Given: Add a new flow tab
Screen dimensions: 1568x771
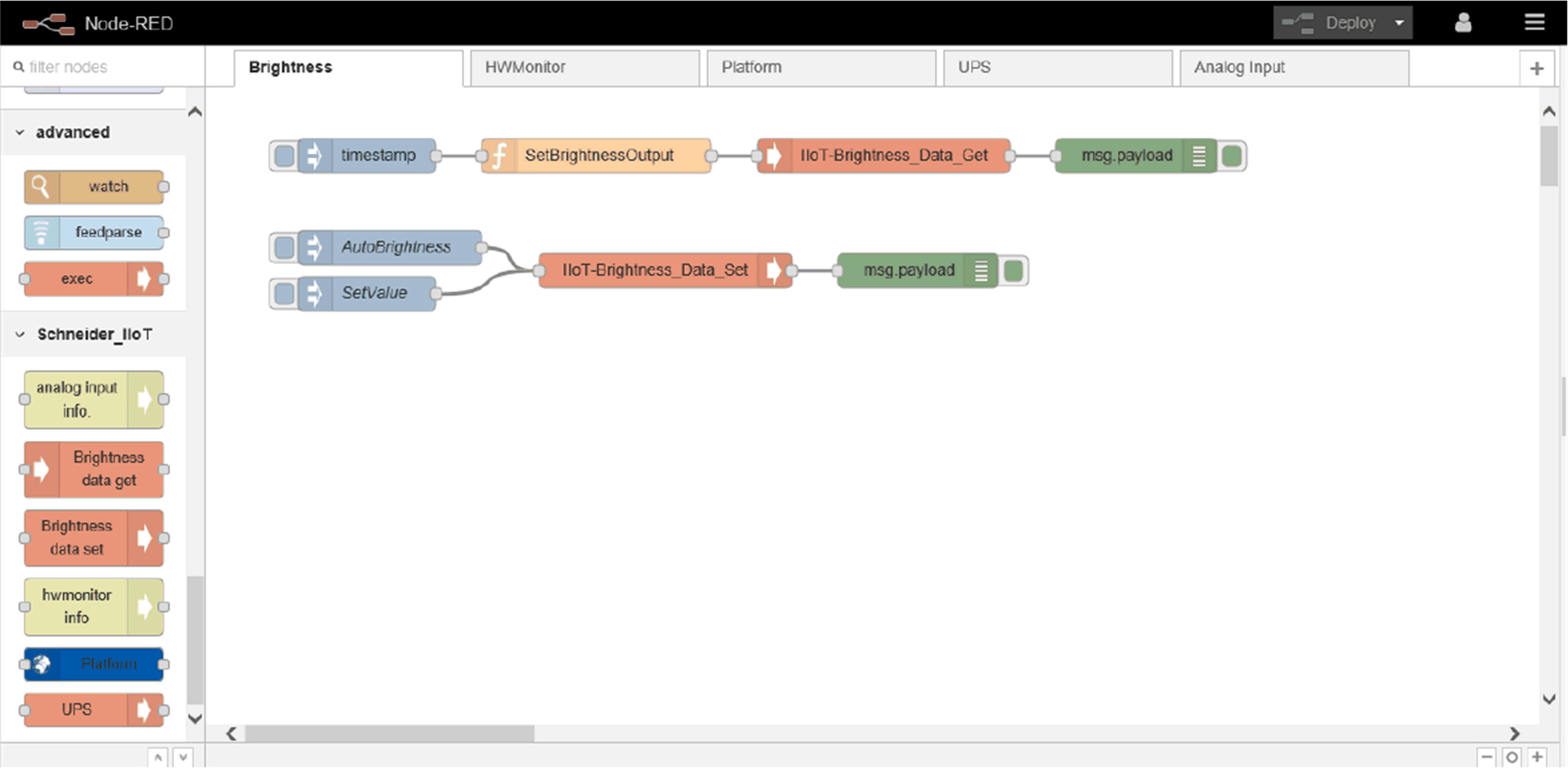Looking at the screenshot, I should point(1536,68).
